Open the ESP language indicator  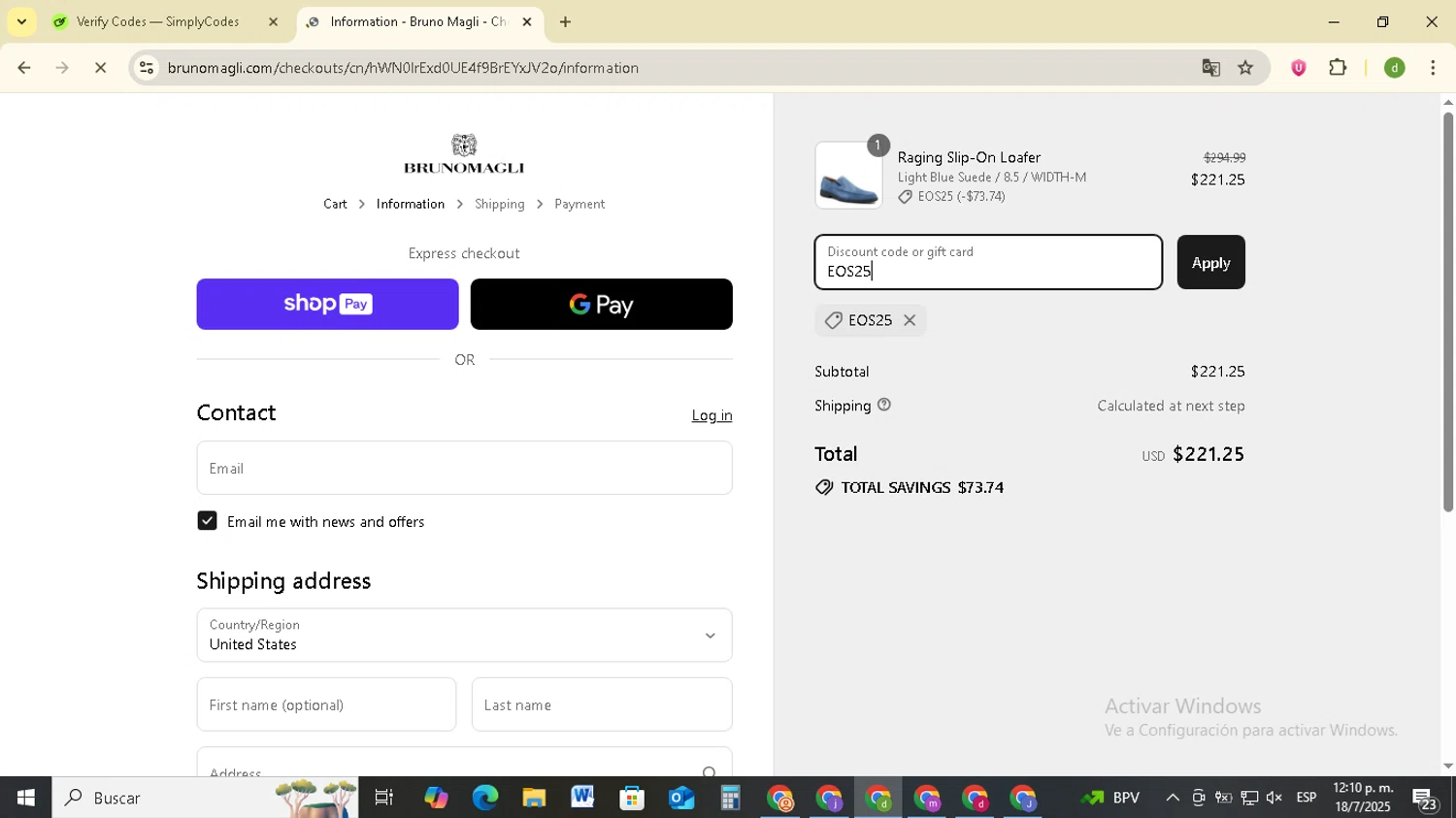point(1307,798)
